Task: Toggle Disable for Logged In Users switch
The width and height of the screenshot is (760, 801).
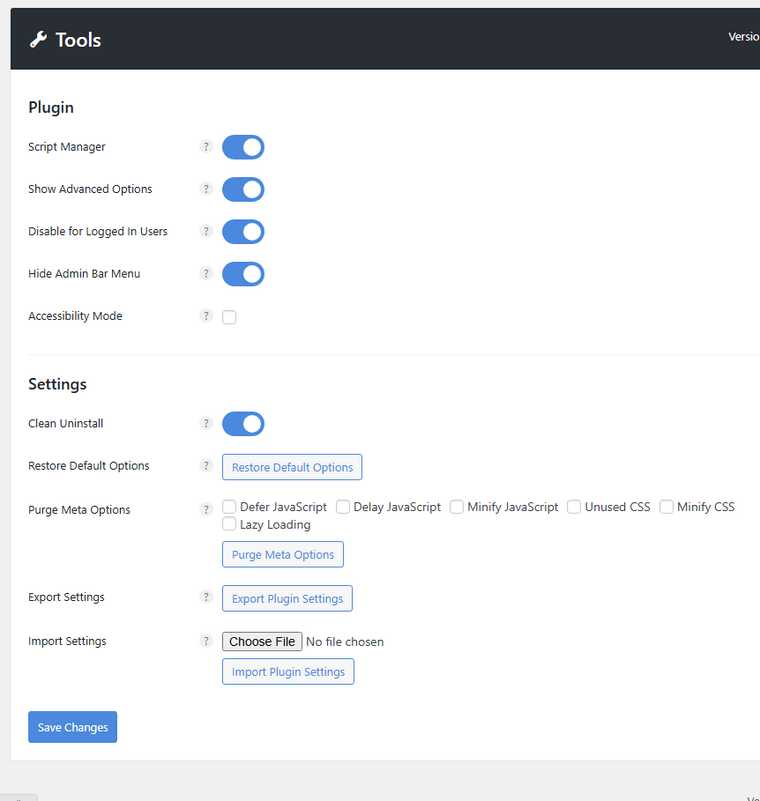Action: (x=243, y=232)
